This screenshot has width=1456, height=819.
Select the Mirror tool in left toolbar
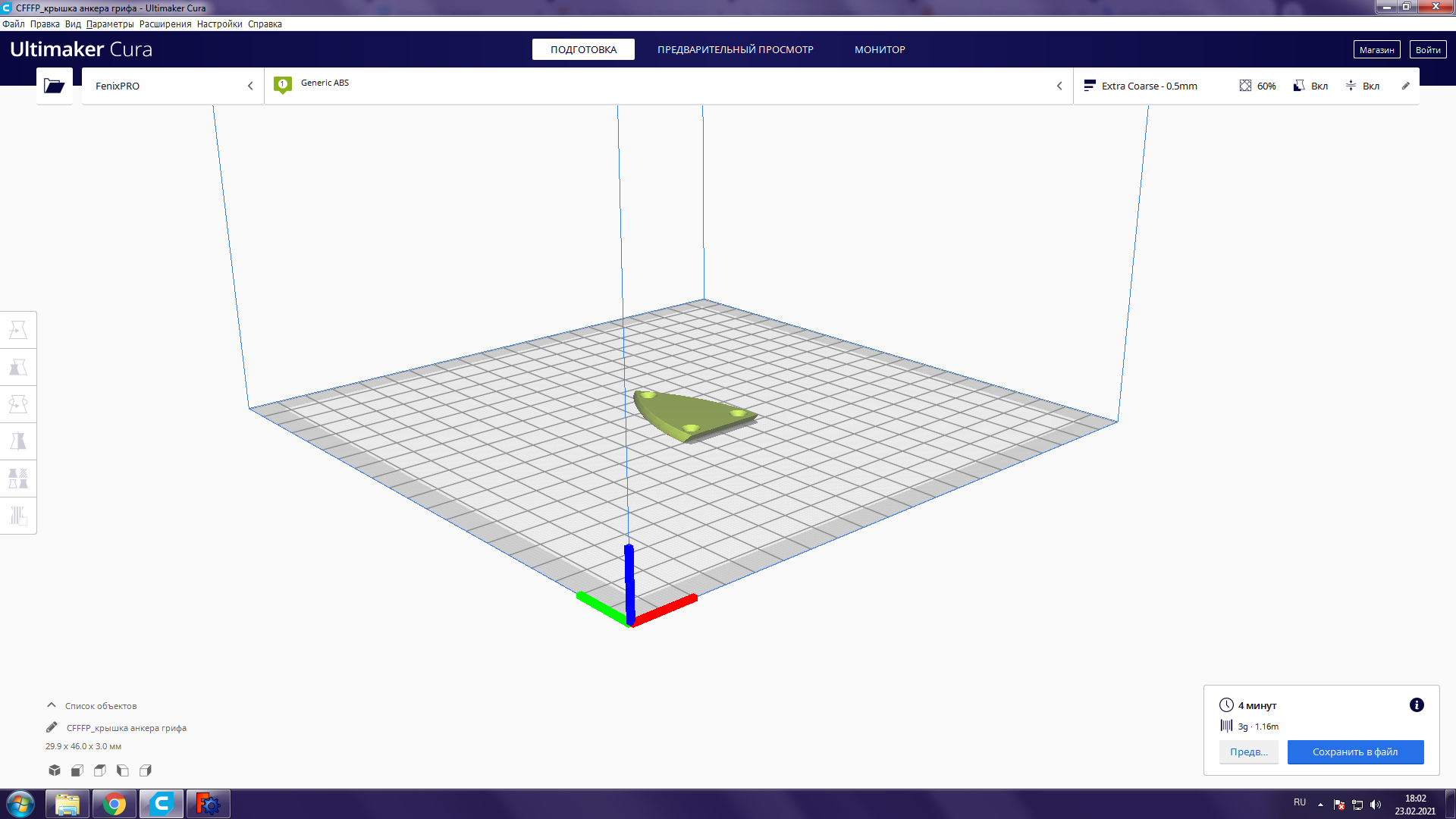(18, 441)
